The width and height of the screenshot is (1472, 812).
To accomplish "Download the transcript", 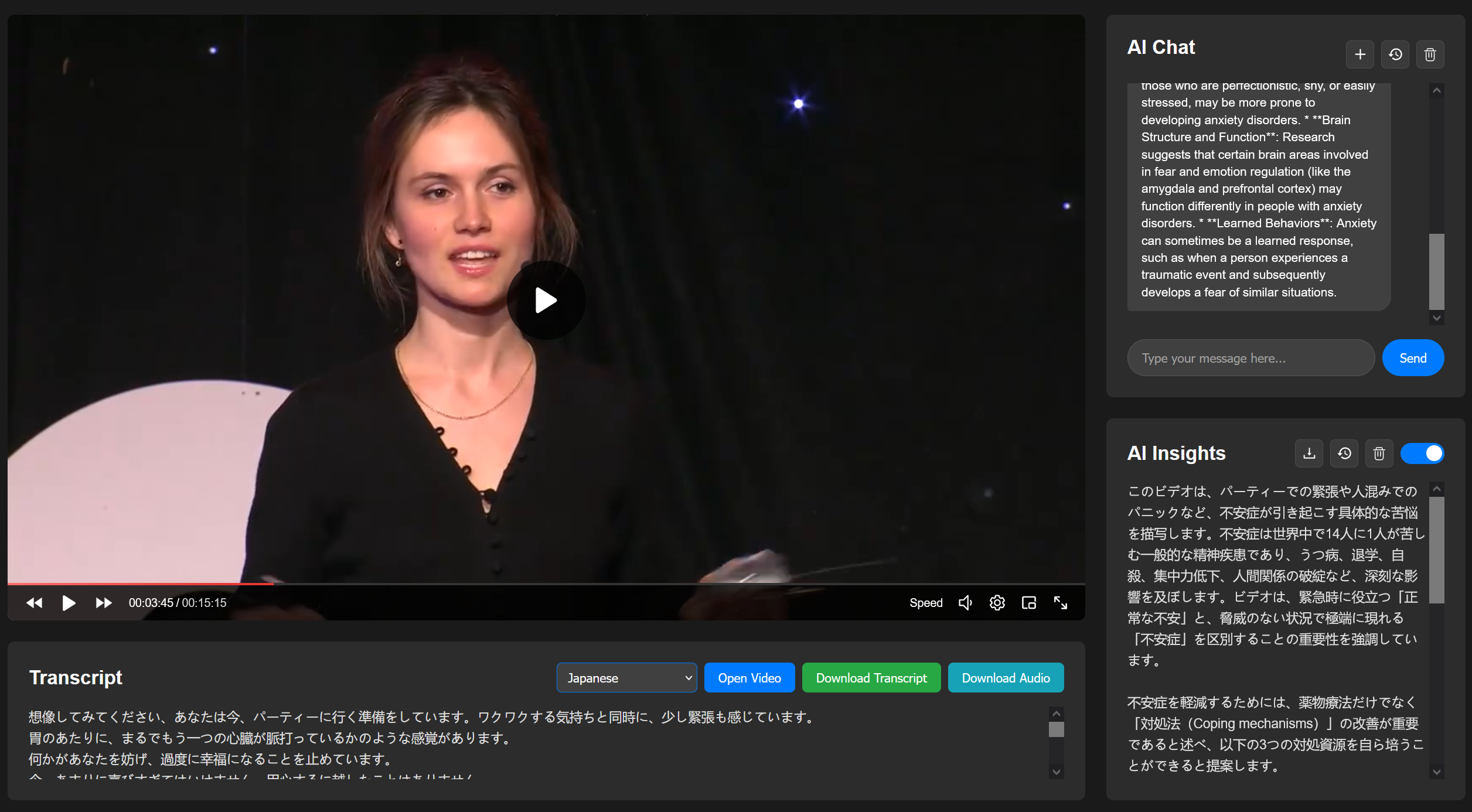I will click(871, 677).
